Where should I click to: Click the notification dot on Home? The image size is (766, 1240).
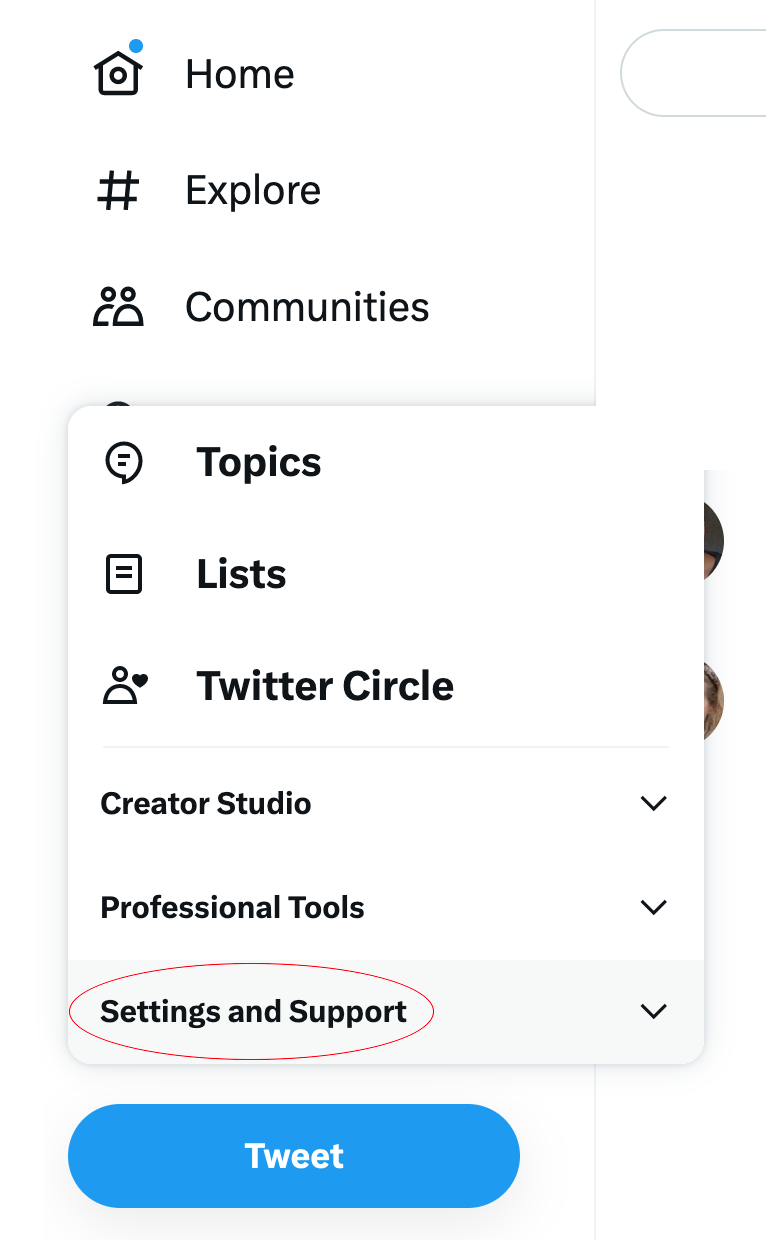pos(137,44)
